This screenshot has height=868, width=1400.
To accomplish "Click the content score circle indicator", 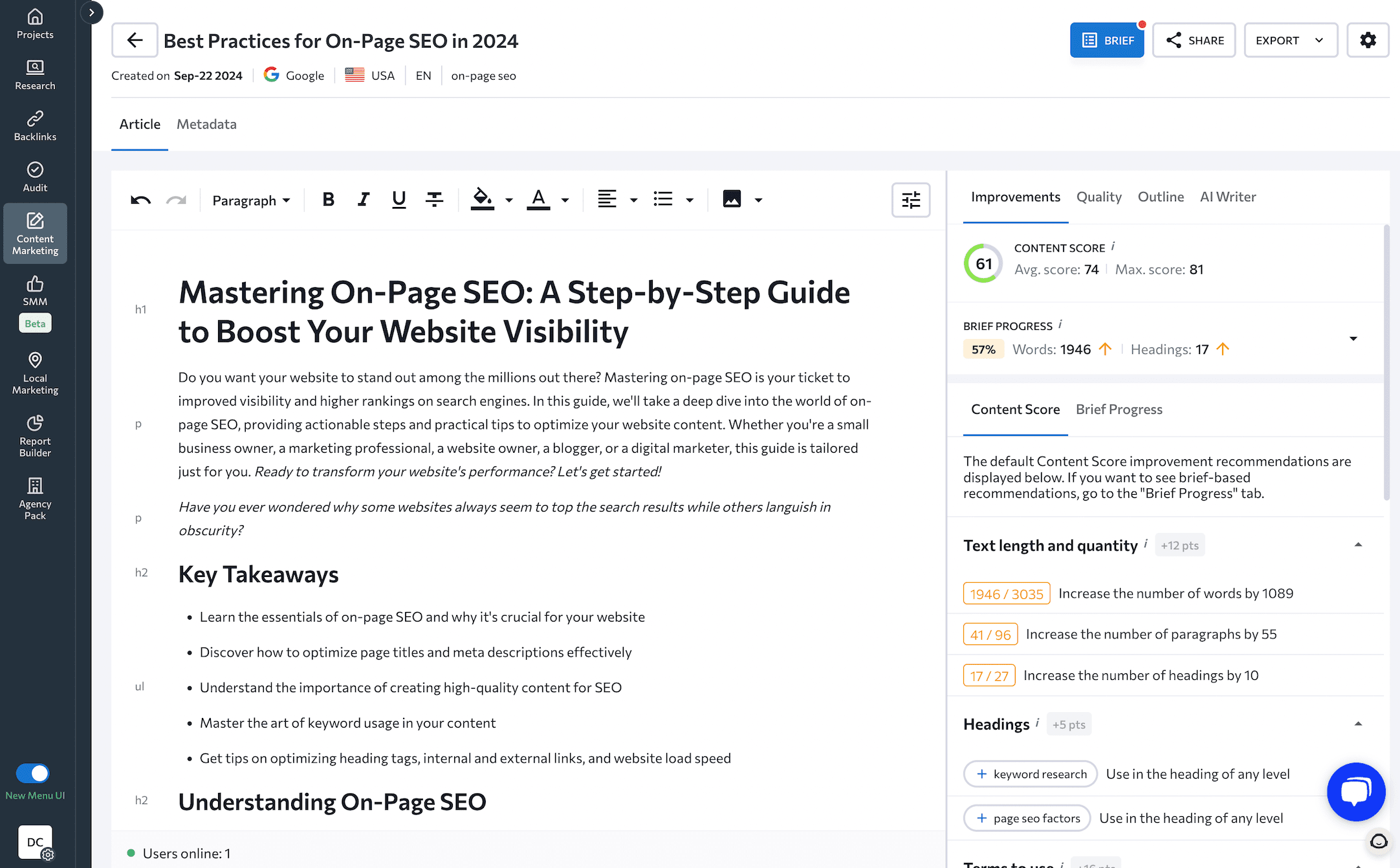I will tap(983, 262).
